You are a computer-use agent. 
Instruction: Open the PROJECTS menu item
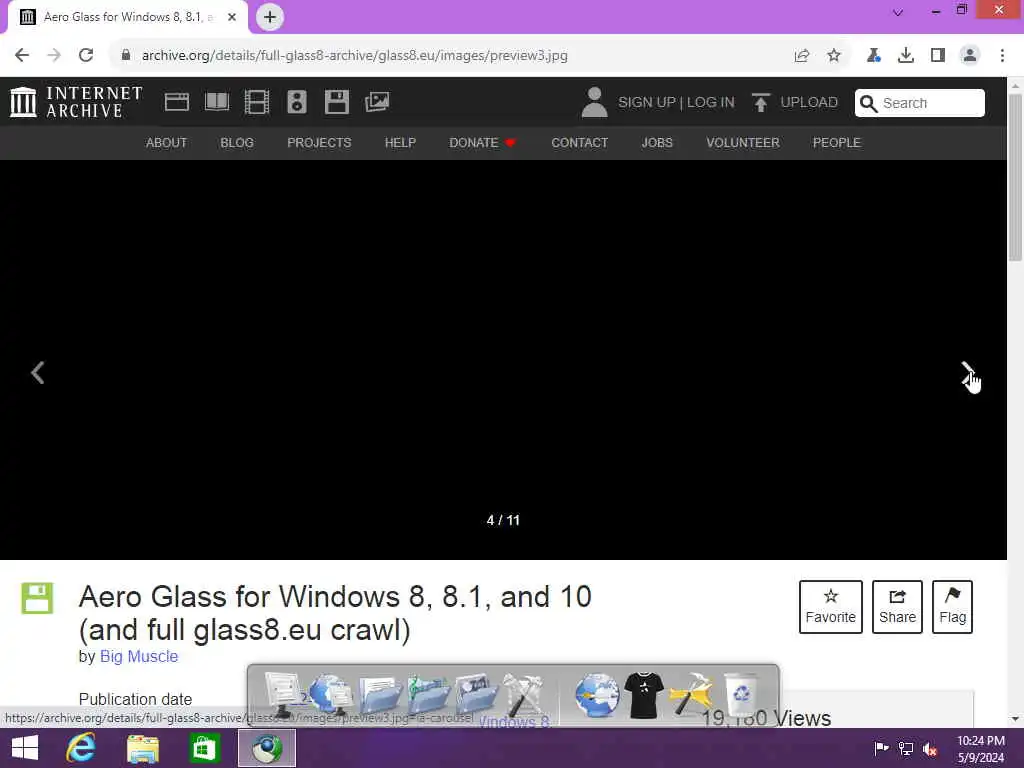click(x=319, y=142)
